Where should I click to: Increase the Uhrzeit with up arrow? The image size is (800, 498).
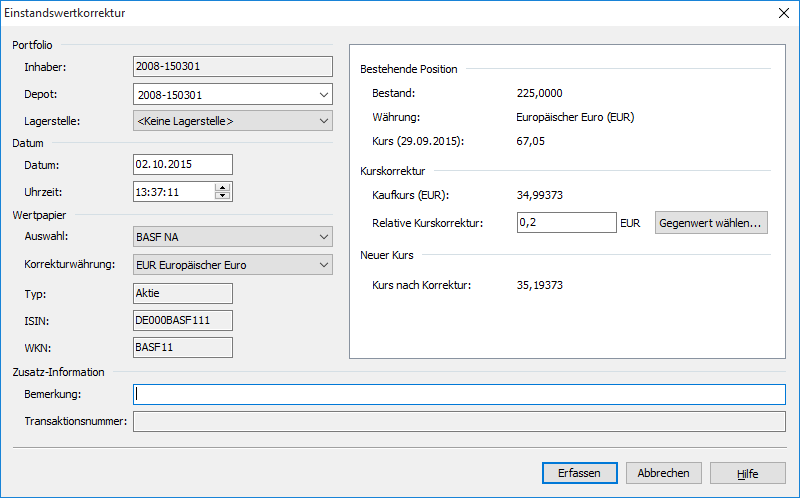(x=223, y=187)
